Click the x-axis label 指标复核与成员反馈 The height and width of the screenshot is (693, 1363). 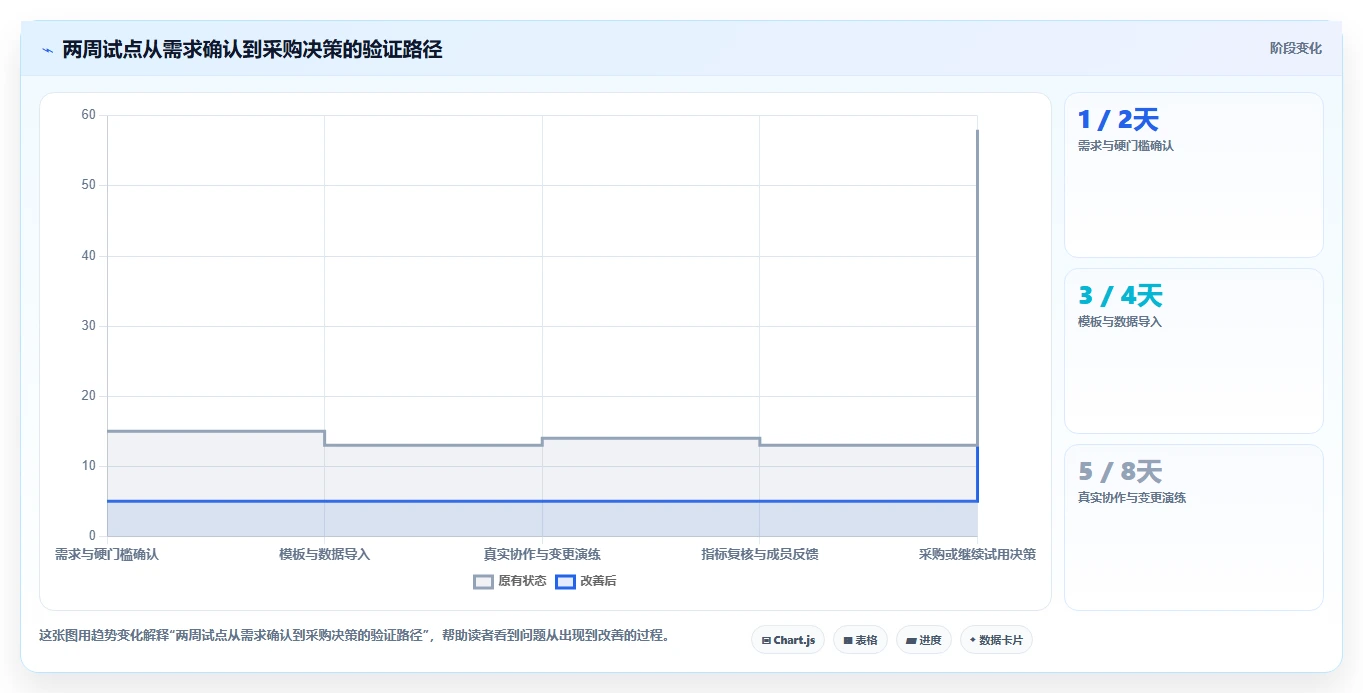tap(760, 554)
